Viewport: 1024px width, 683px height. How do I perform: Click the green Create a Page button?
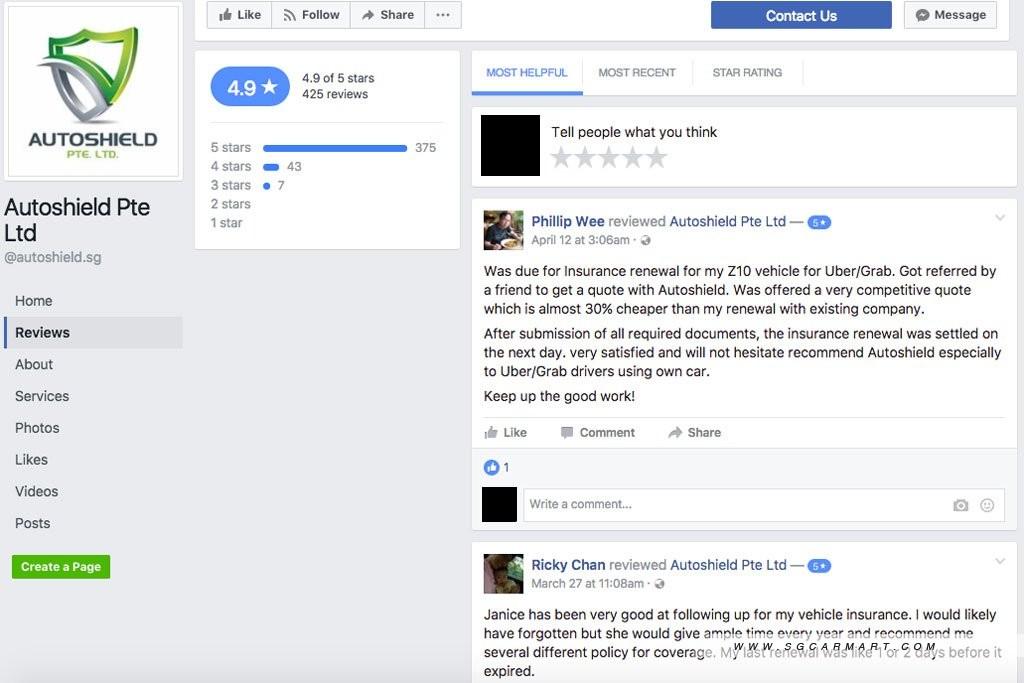pyautogui.click(x=61, y=566)
